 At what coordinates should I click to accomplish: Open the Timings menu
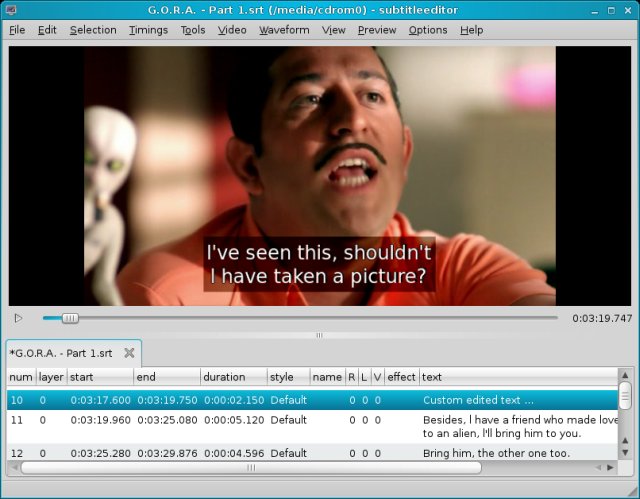tap(148, 30)
